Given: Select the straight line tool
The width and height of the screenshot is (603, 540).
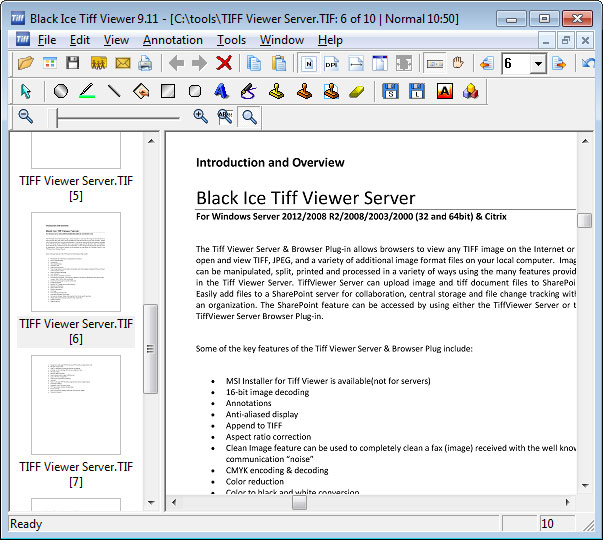Looking at the screenshot, I should [114, 91].
